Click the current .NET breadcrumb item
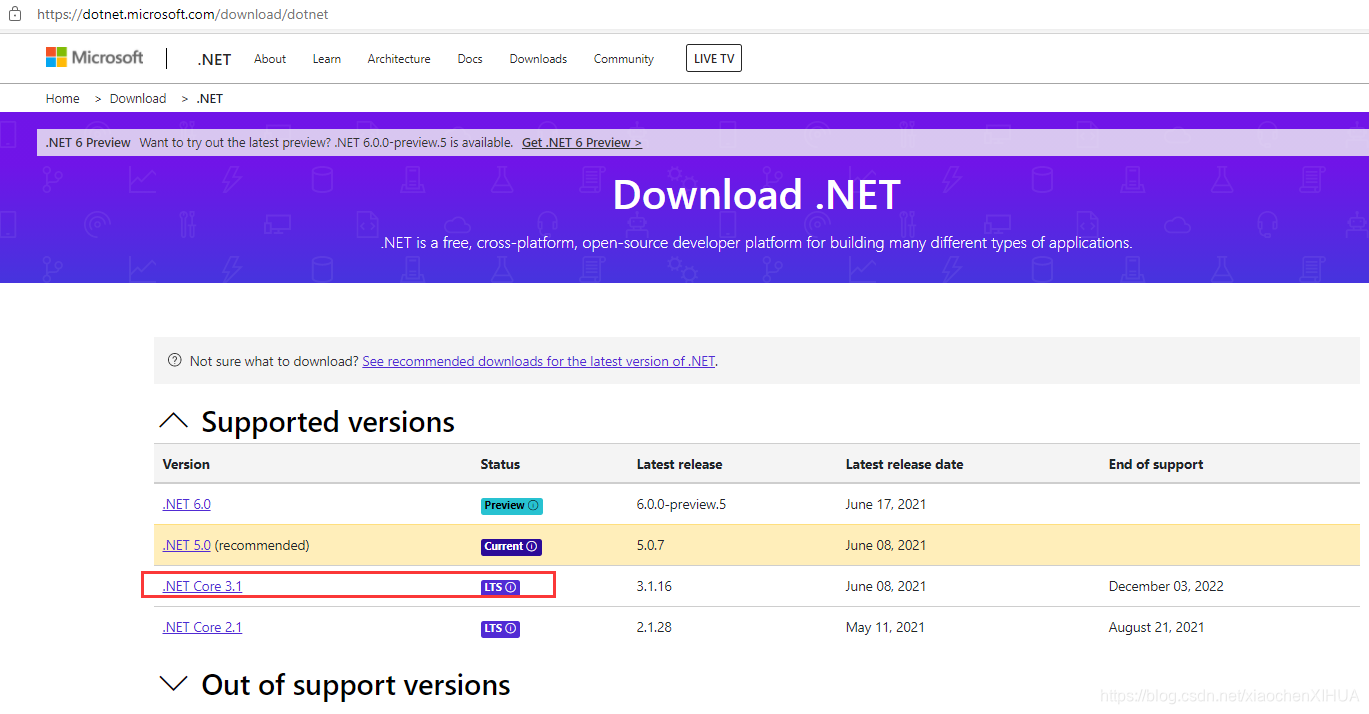The width and height of the screenshot is (1369, 714). [209, 98]
